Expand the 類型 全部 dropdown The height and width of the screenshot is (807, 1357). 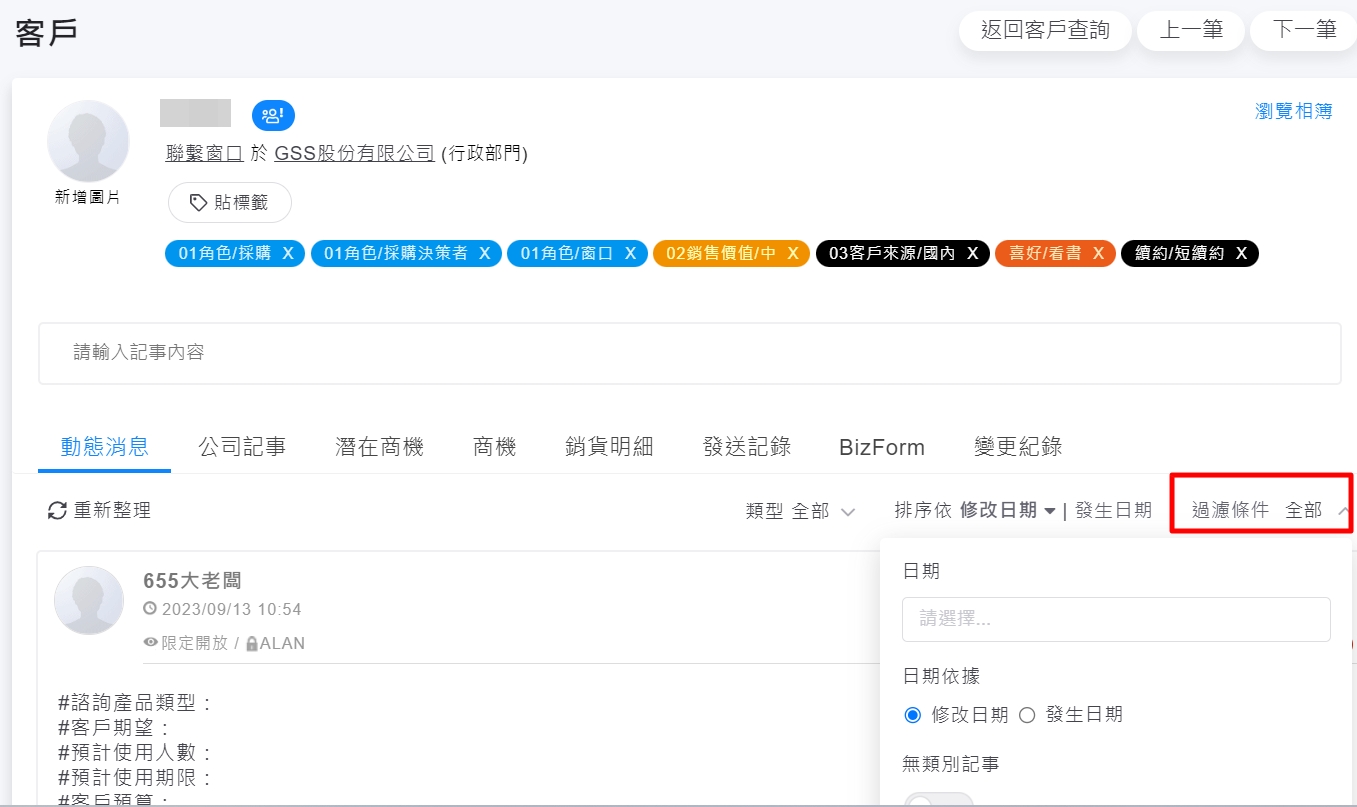coord(800,511)
